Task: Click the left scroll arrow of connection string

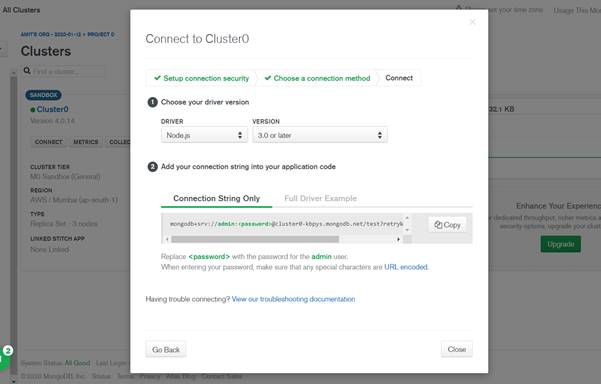Action: [167, 240]
